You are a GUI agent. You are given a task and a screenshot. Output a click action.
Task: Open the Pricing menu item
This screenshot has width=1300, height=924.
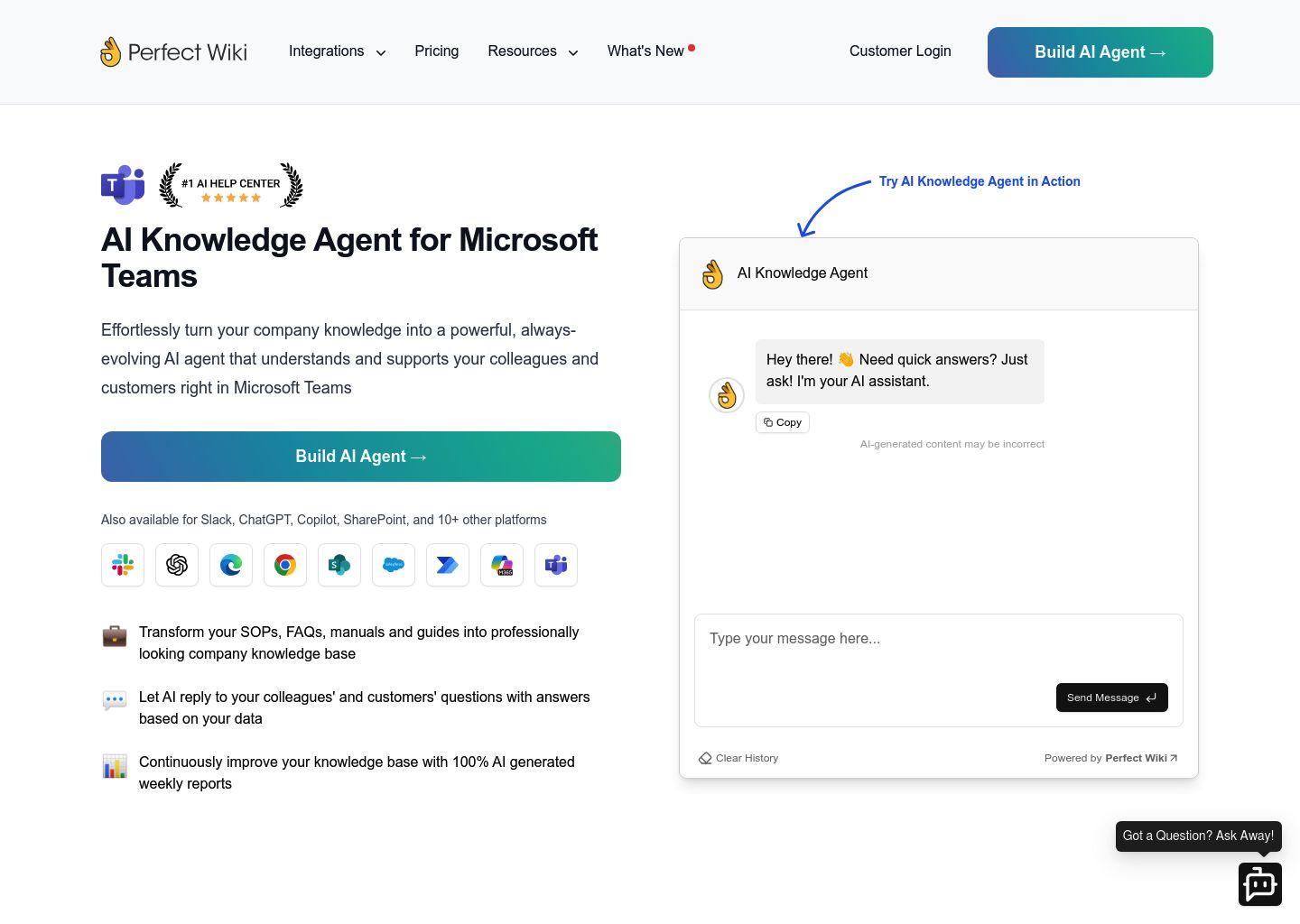coord(436,51)
